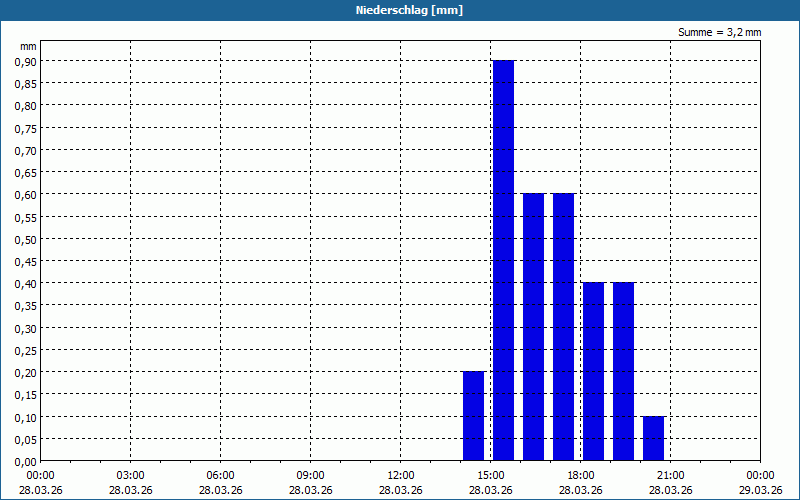
Task: Click the 21:00 time label
Action: [670, 476]
